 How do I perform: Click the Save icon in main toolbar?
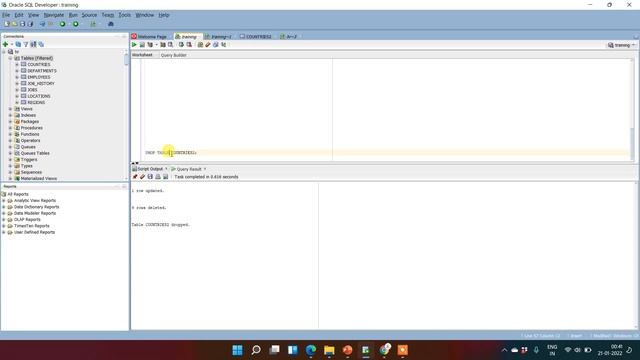pos(22,24)
